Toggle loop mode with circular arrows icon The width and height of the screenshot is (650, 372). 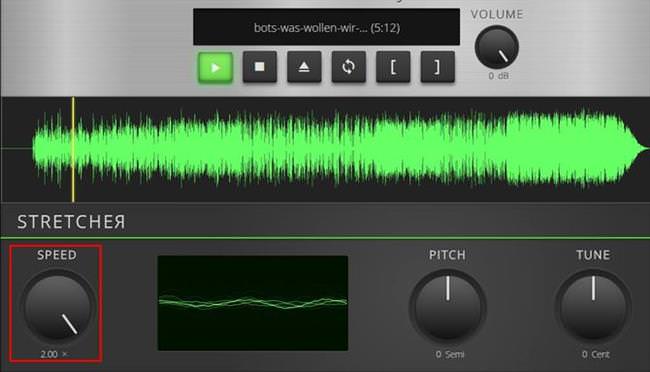(349, 67)
